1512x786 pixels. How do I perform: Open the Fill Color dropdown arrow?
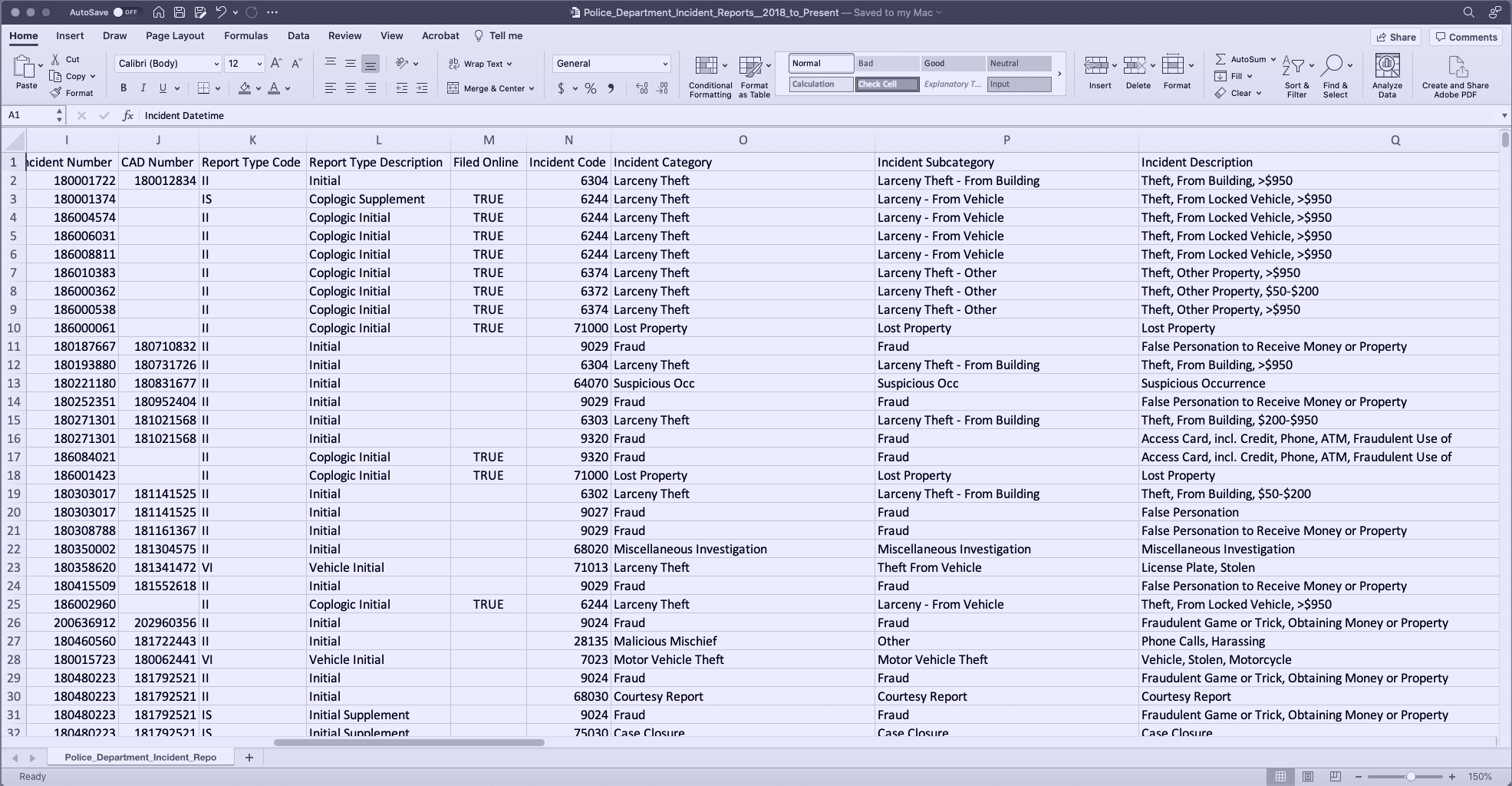pos(259,88)
